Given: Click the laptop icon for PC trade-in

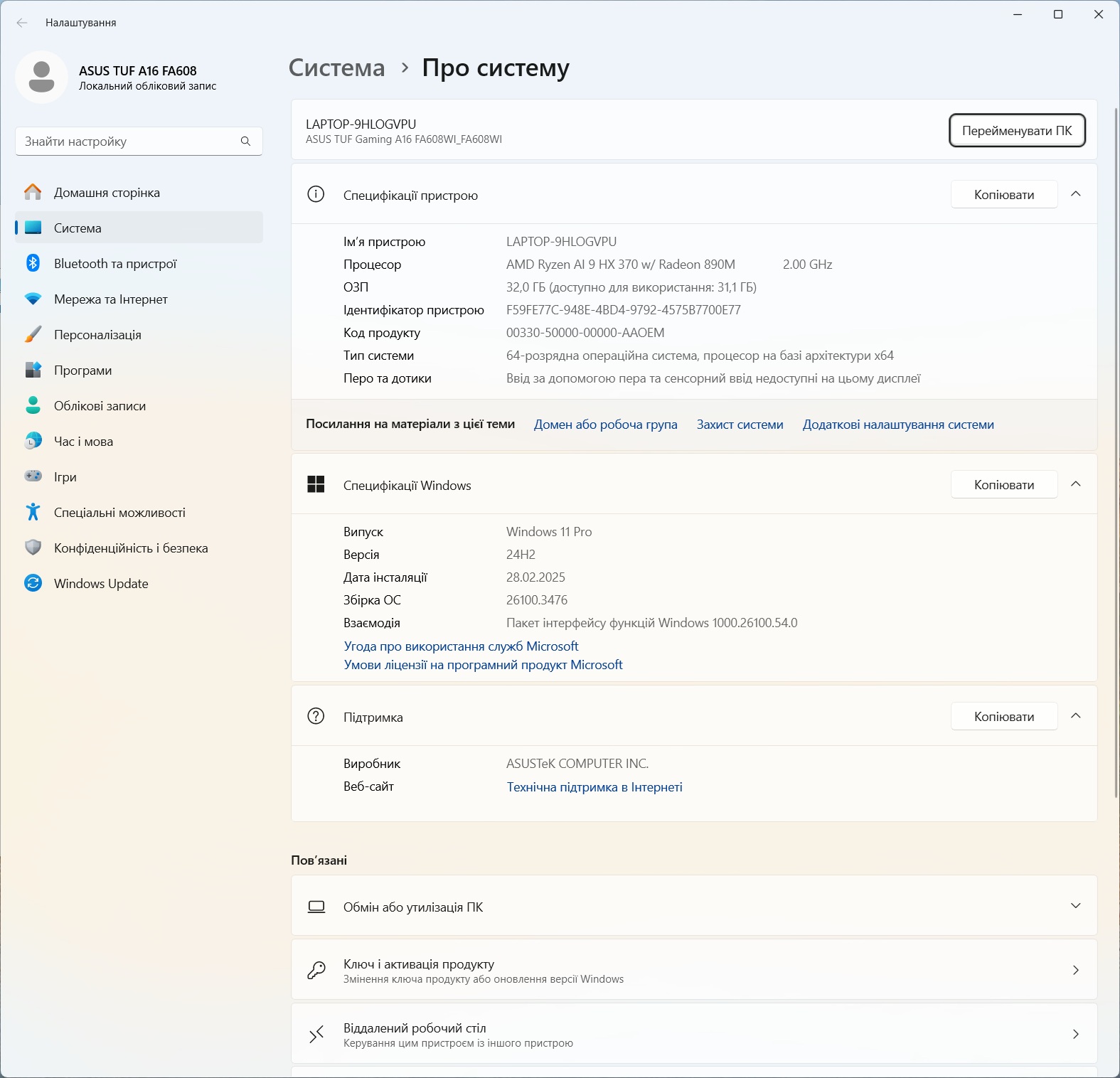Looking at the screenshot, I should (x=316, y=907).
